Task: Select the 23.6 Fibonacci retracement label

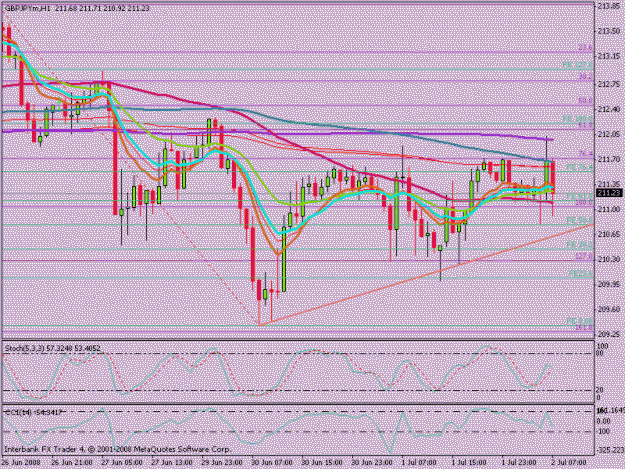Action: (586, 48)
